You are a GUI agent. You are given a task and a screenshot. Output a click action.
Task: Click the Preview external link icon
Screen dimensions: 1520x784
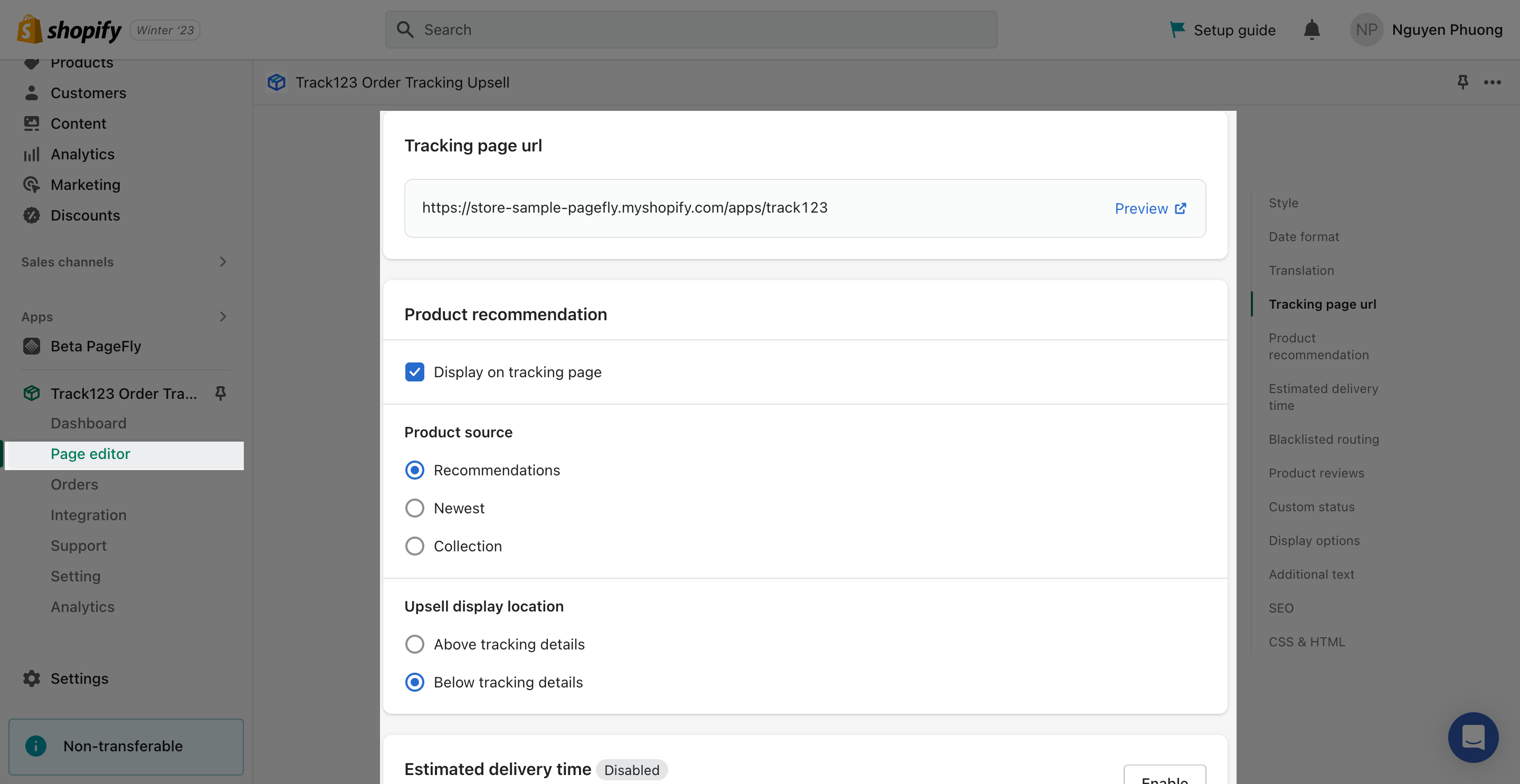(x=1180, y=208)
